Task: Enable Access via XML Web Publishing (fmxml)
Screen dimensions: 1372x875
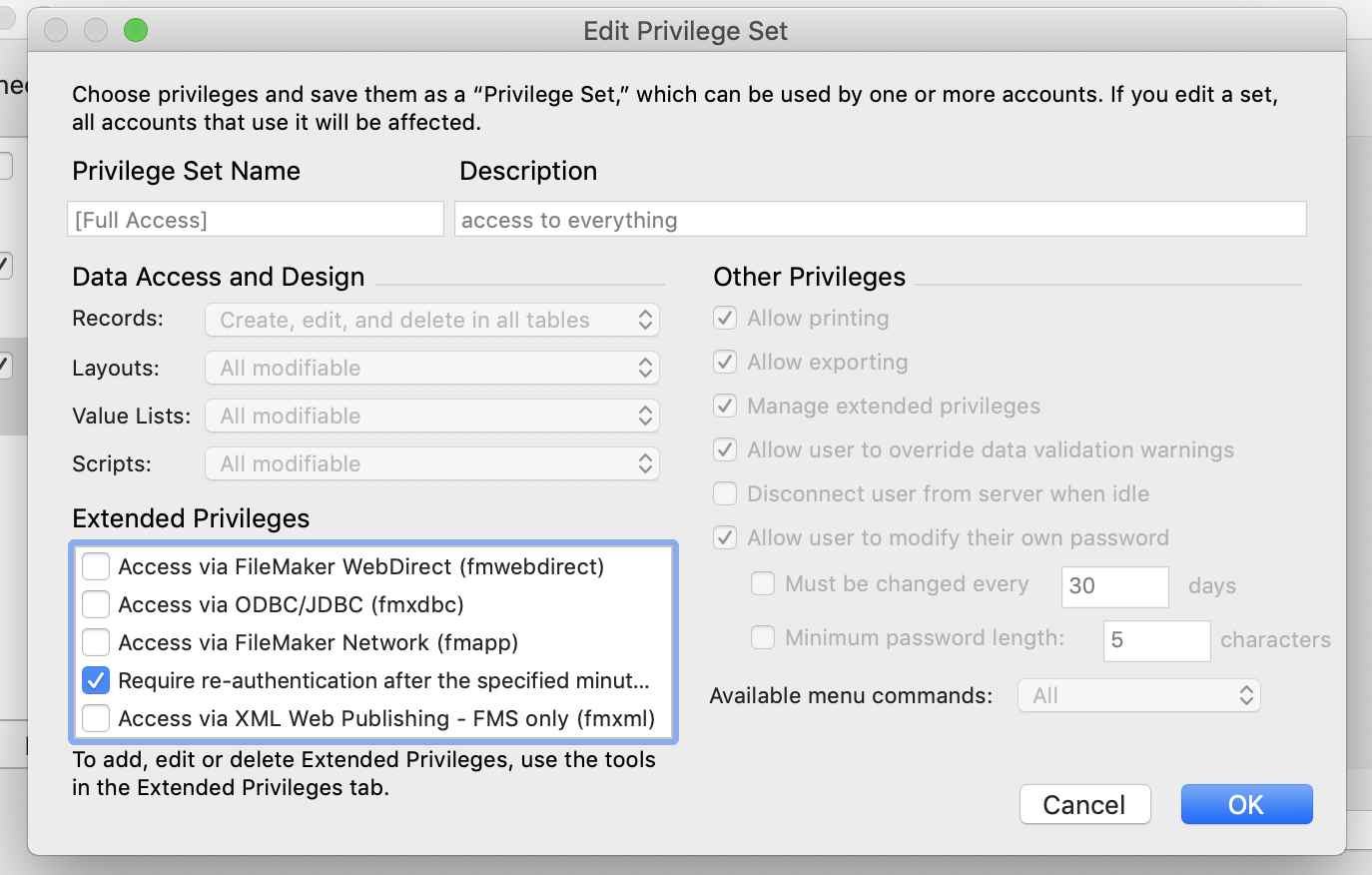Action: click(96, 718)
